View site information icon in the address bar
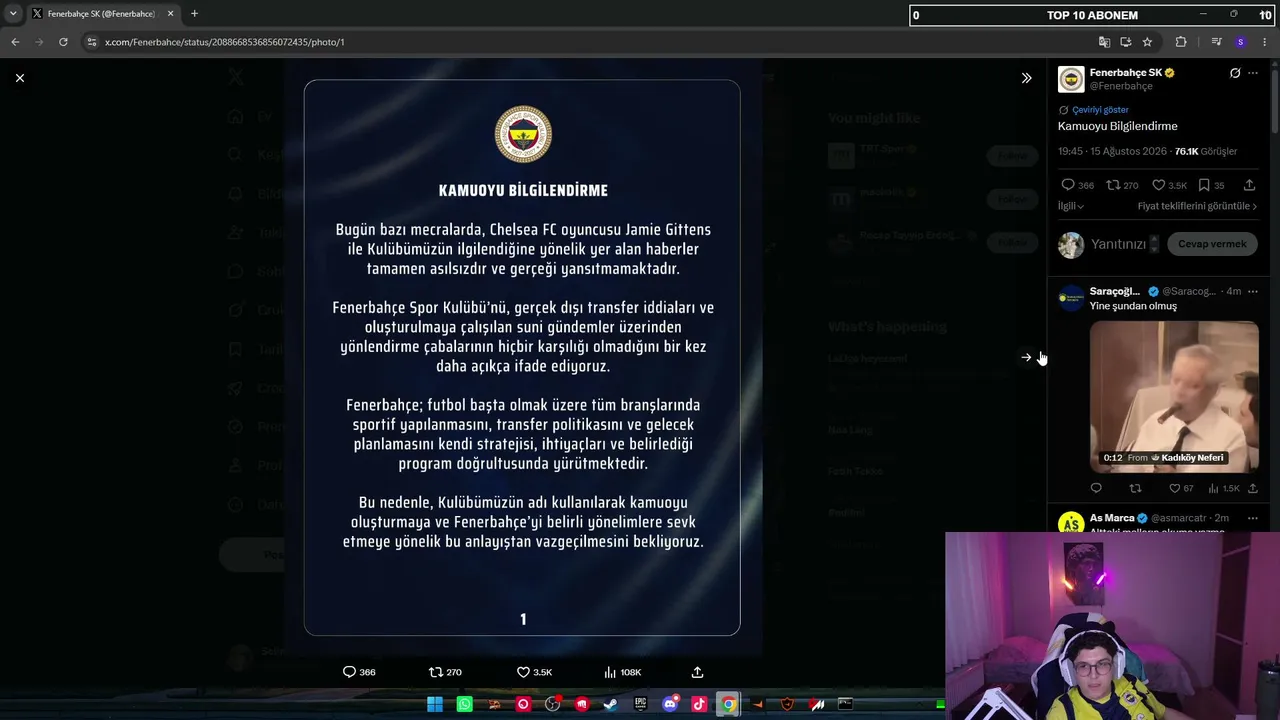The image size is (1280, 720). click(92, 42)
